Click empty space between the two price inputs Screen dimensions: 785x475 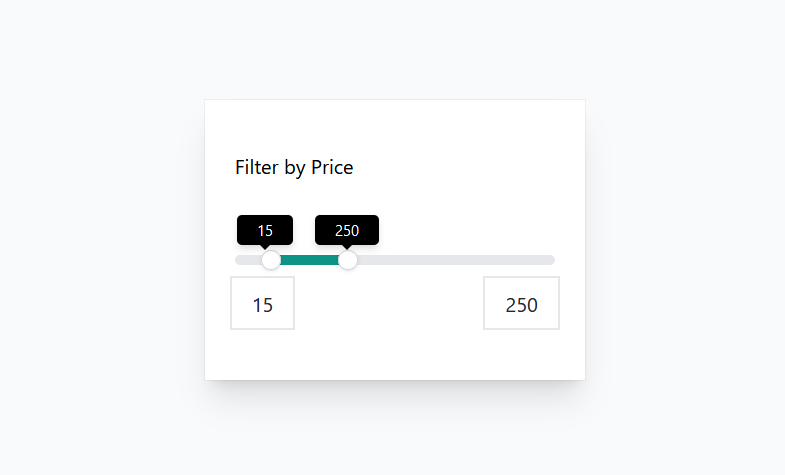tap(390, 304)
